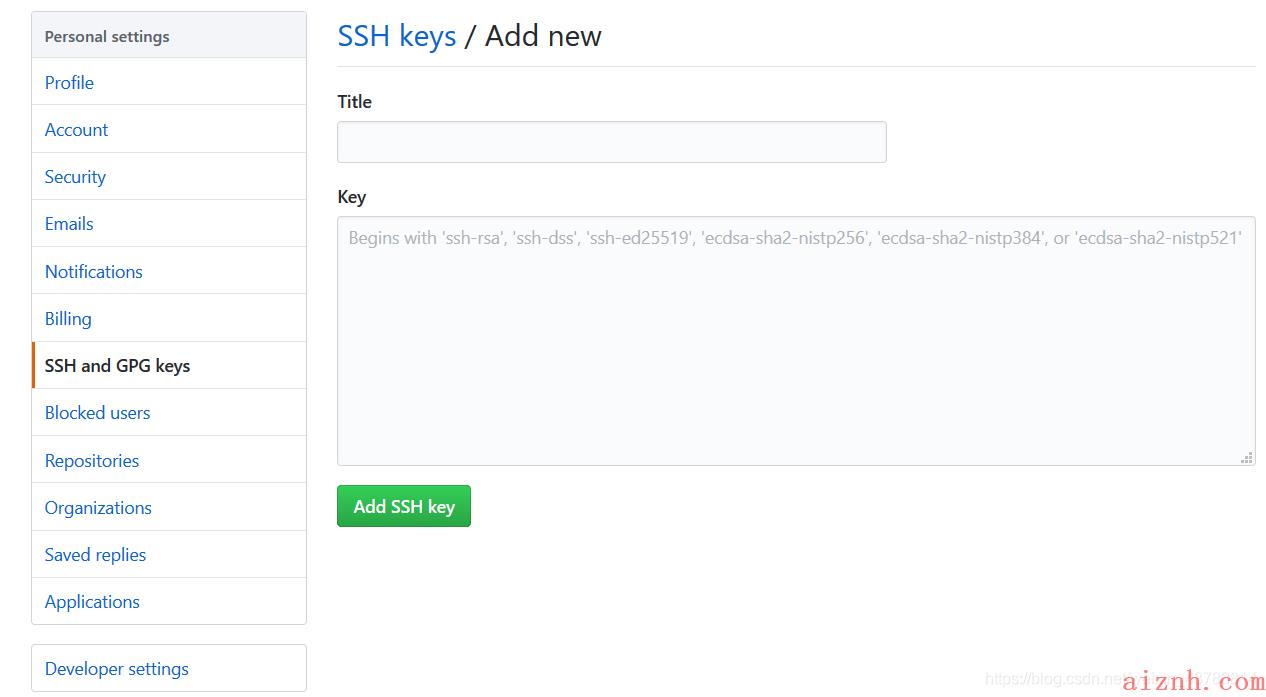Open Developer settings
Image resolution: width=1266 pixels, height=697 pixels.
(x=169, y=668)
